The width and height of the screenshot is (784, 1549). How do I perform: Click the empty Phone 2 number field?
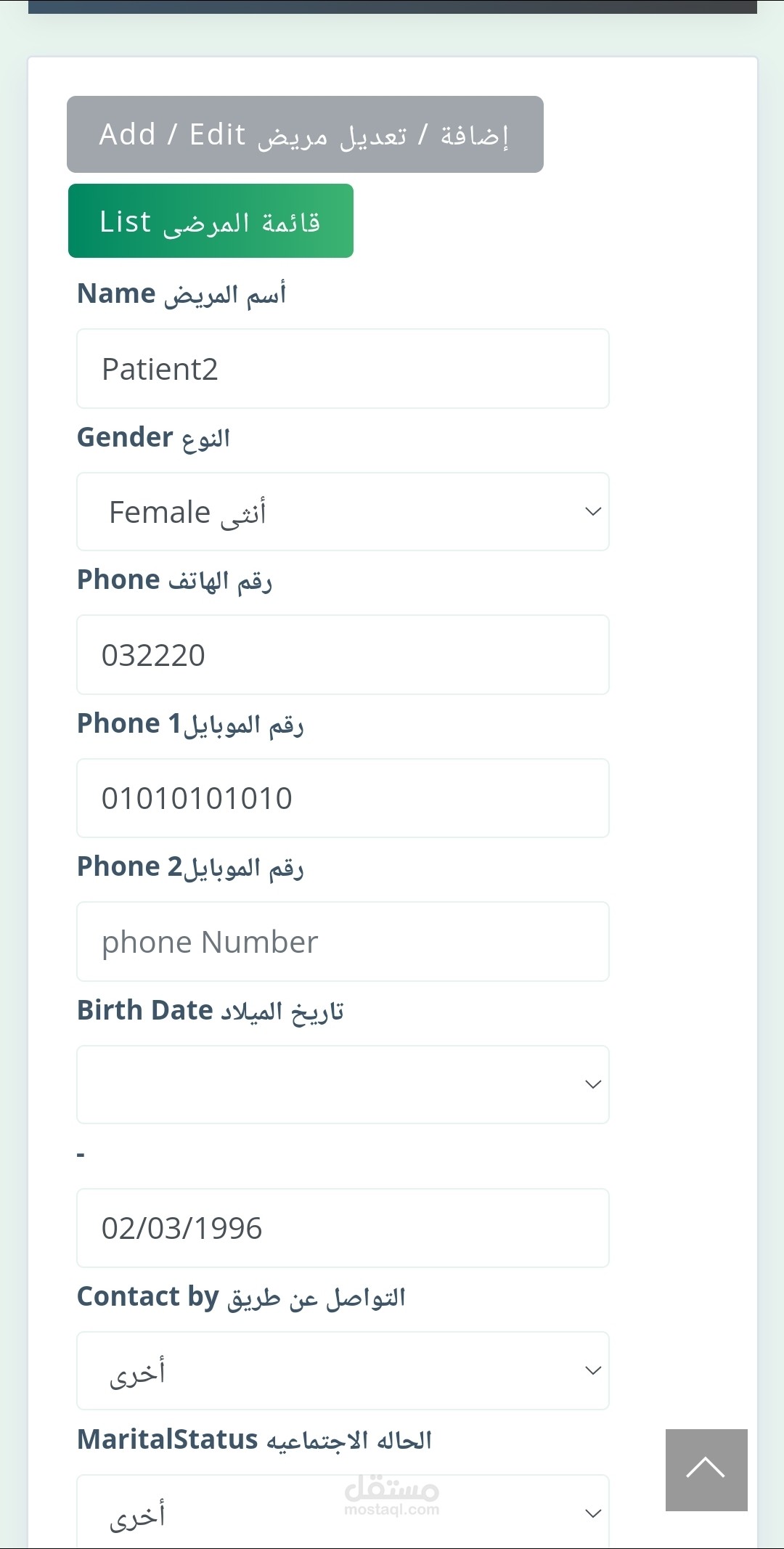tap(343, 942)
